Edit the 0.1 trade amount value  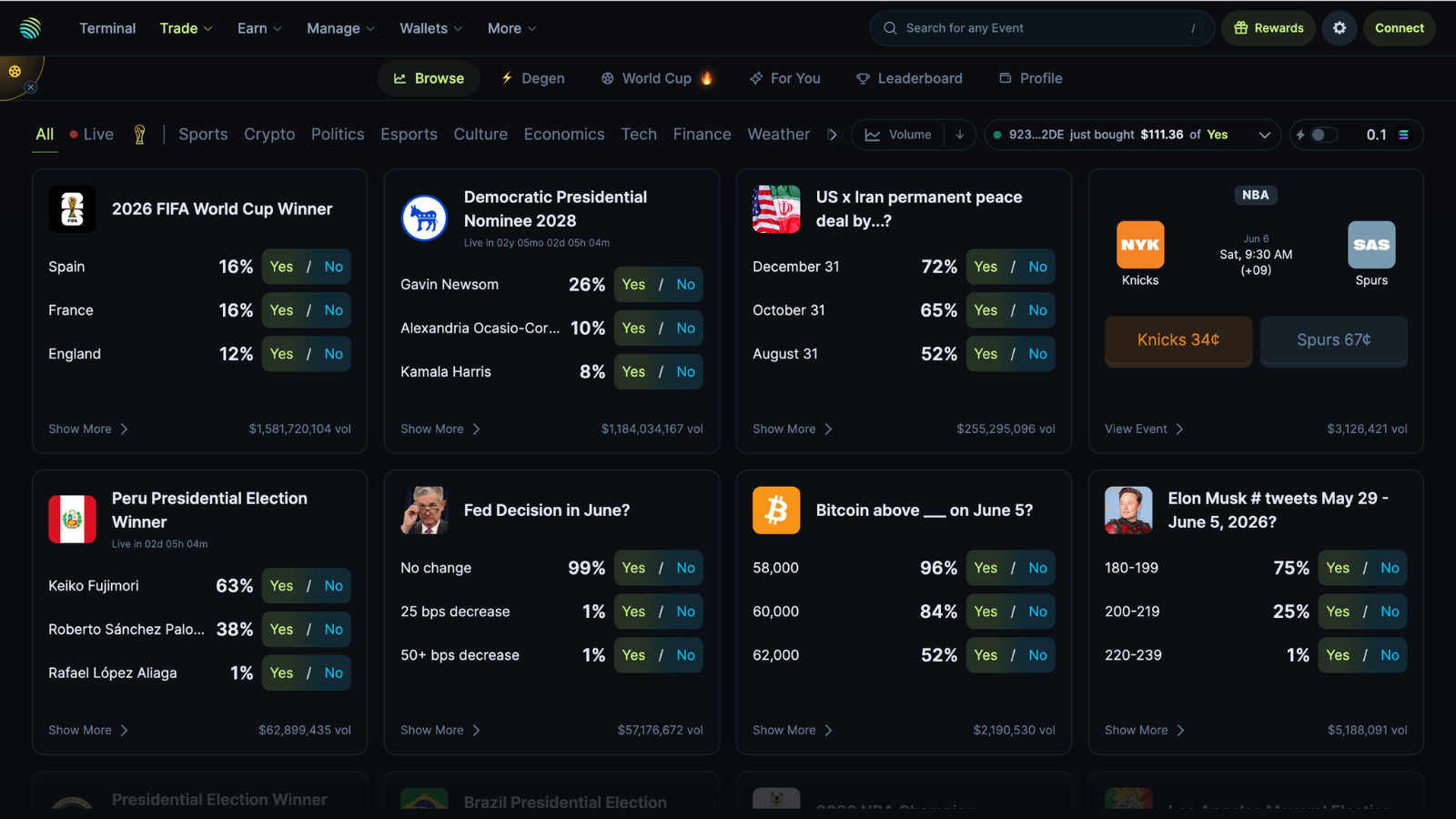point(1377,135)
